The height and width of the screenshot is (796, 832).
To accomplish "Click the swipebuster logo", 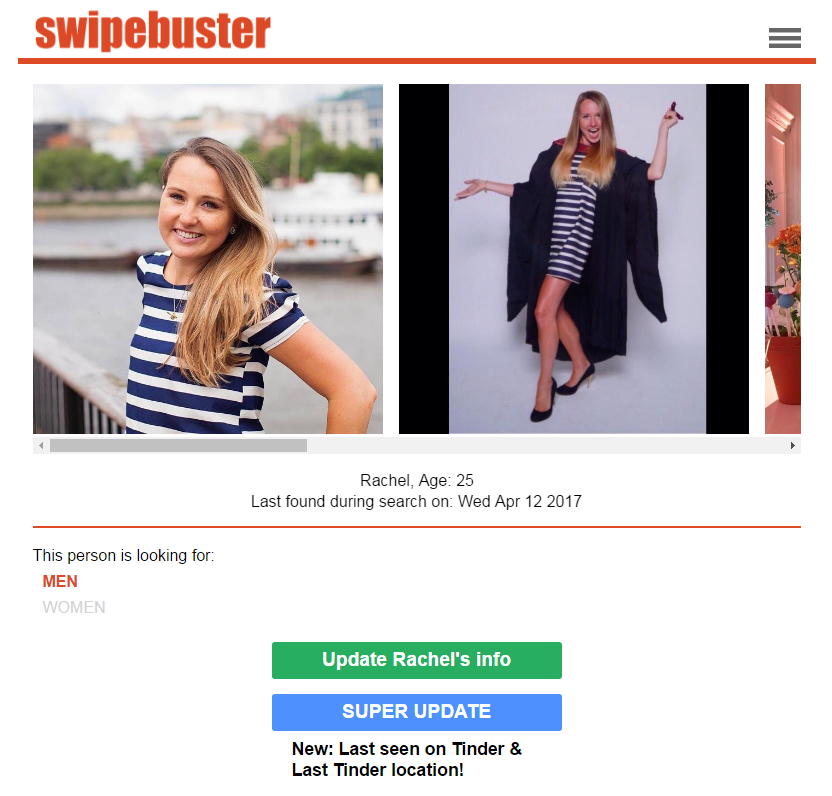I will click(x=153, y=31).
